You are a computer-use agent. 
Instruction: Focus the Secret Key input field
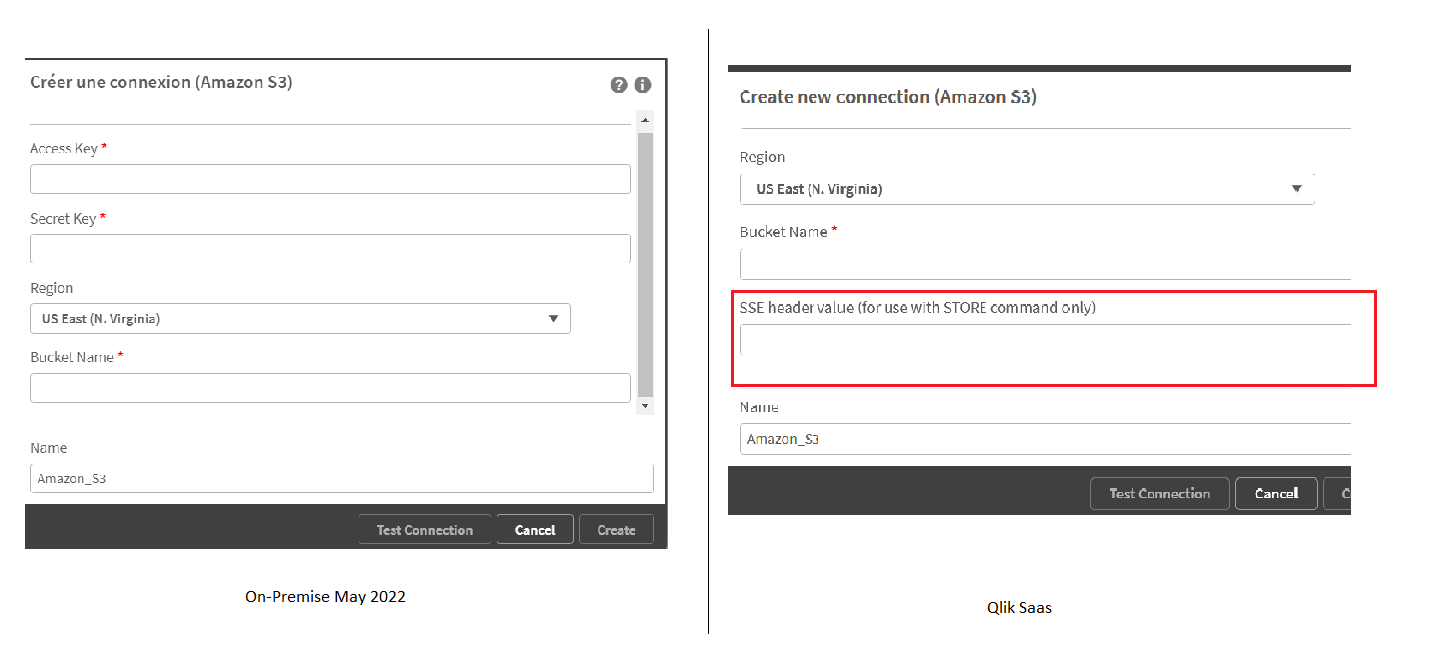[330, 249]
